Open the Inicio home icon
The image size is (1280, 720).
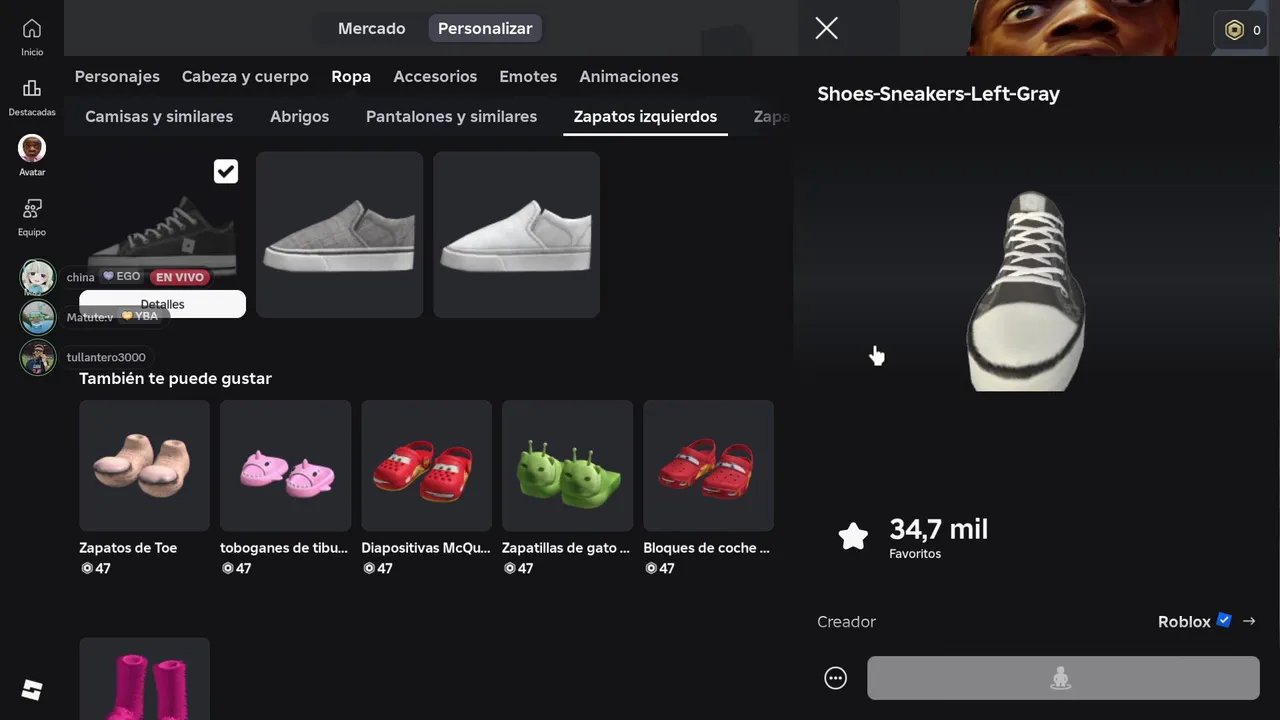tap(32, 29)
